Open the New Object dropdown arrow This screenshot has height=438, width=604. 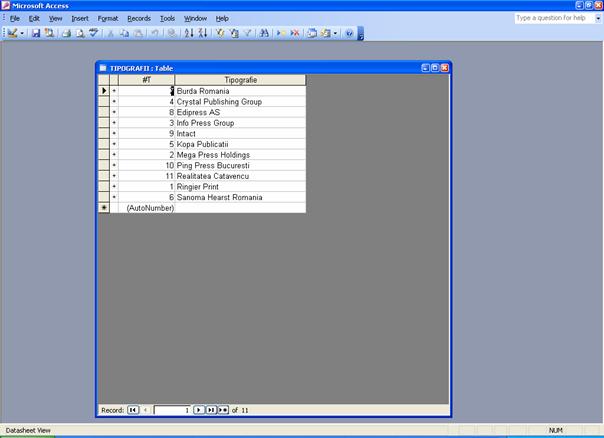[x=336, y=33]
